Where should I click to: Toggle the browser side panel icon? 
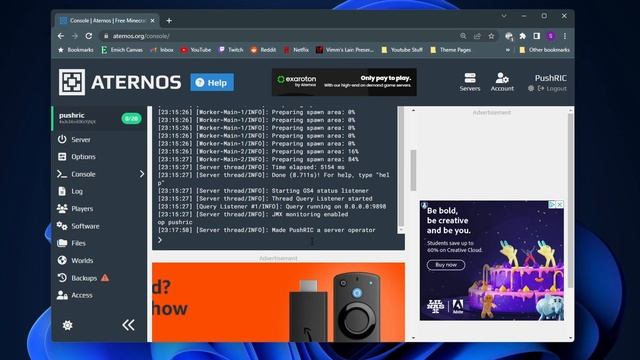coord(536,36)
